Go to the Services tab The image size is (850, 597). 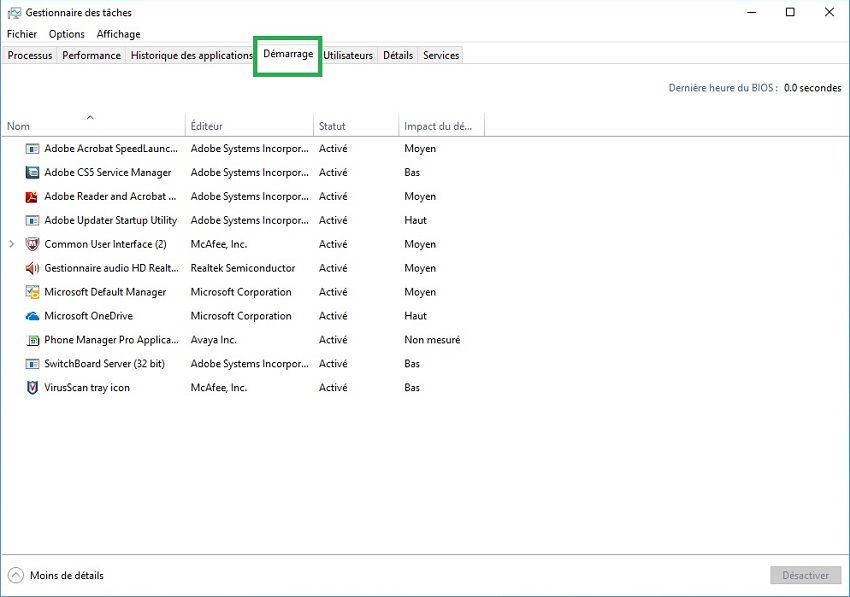pyautogui.click(x=441, y=56)
